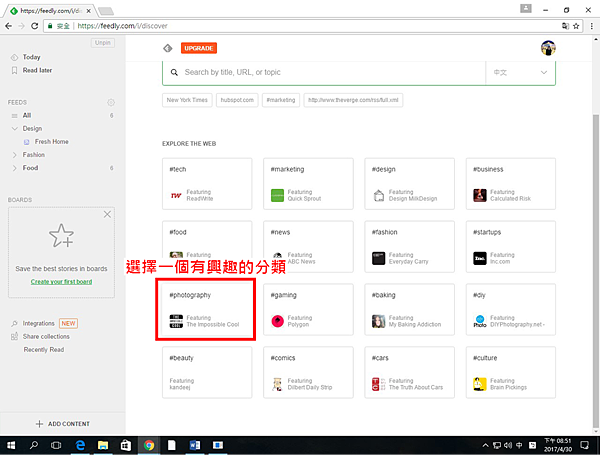The image size is (600, 458).
Task: Open File Explorer from taskbar
Action: (103, 445)
